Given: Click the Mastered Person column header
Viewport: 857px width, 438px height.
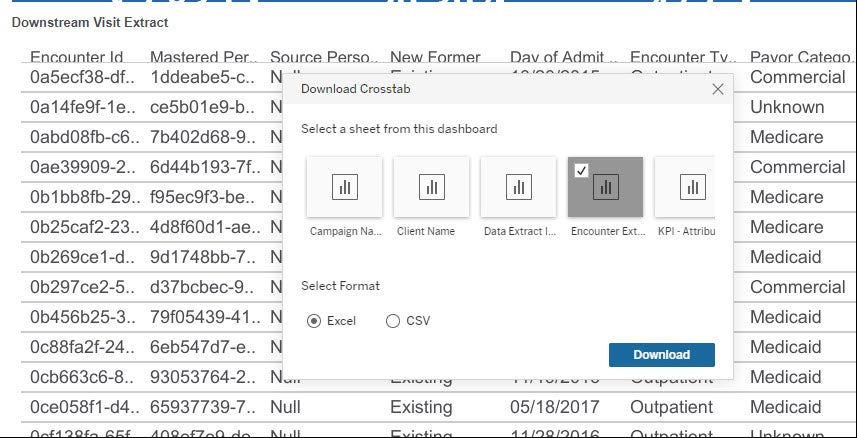Looking at the screenshot, I should (203, 58).
